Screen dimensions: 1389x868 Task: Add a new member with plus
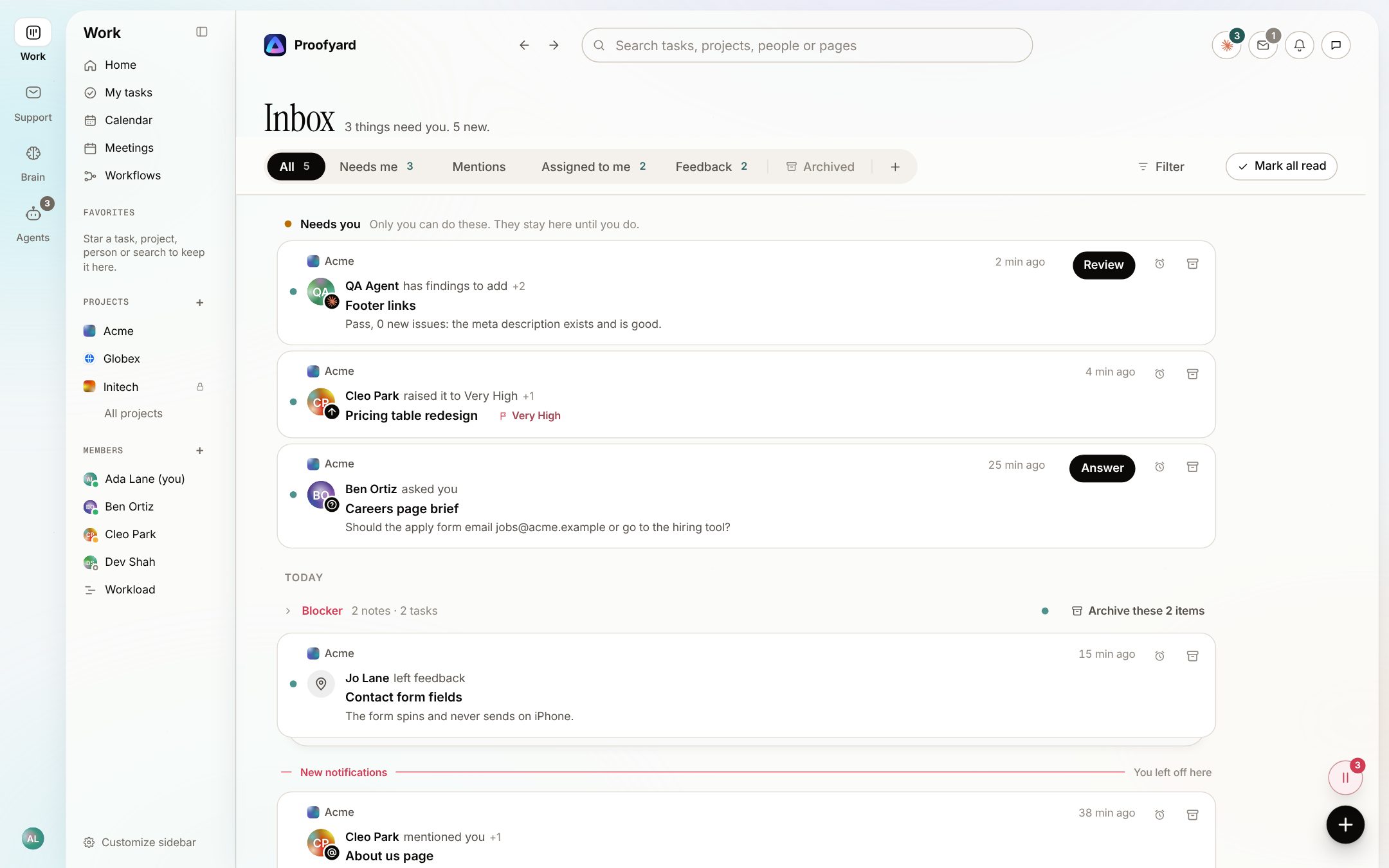[200, 451]
